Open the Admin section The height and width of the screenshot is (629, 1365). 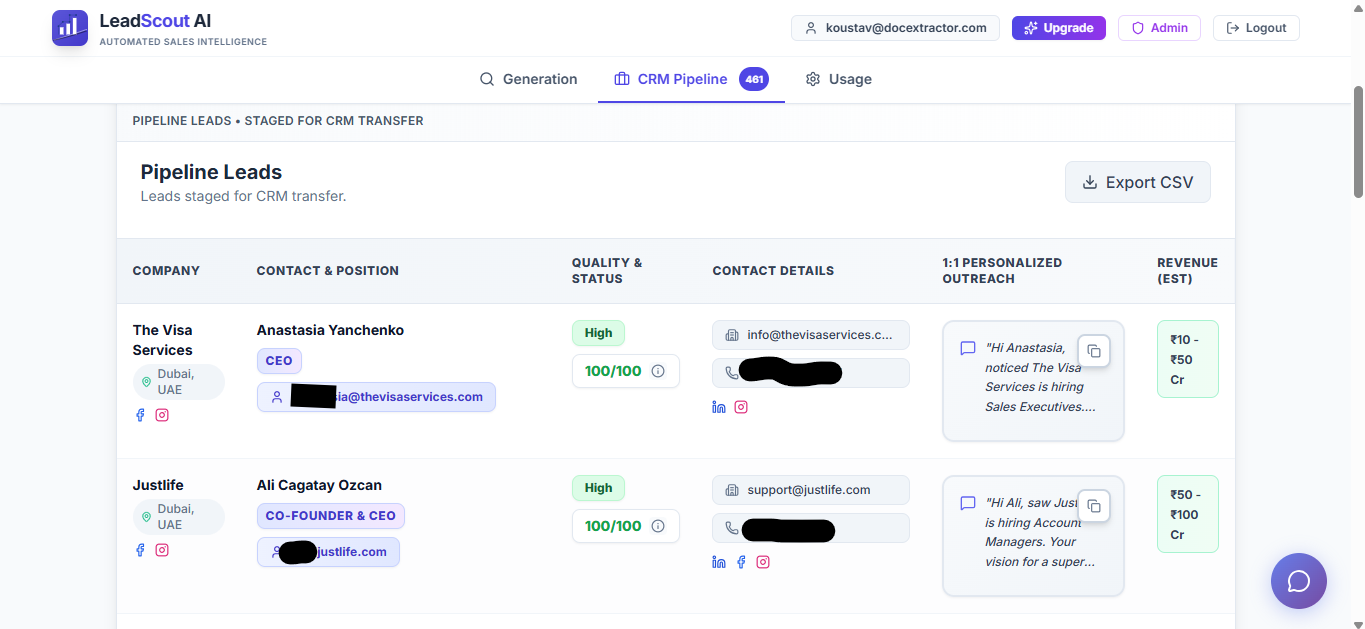[x=1159, y=27]
